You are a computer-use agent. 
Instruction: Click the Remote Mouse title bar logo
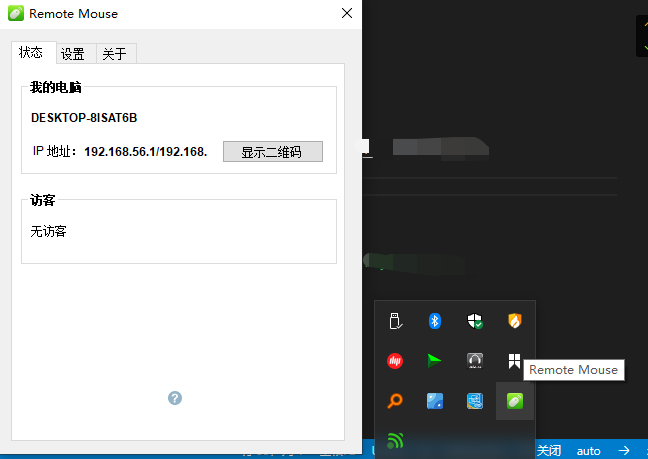click(x=16, y=13)
